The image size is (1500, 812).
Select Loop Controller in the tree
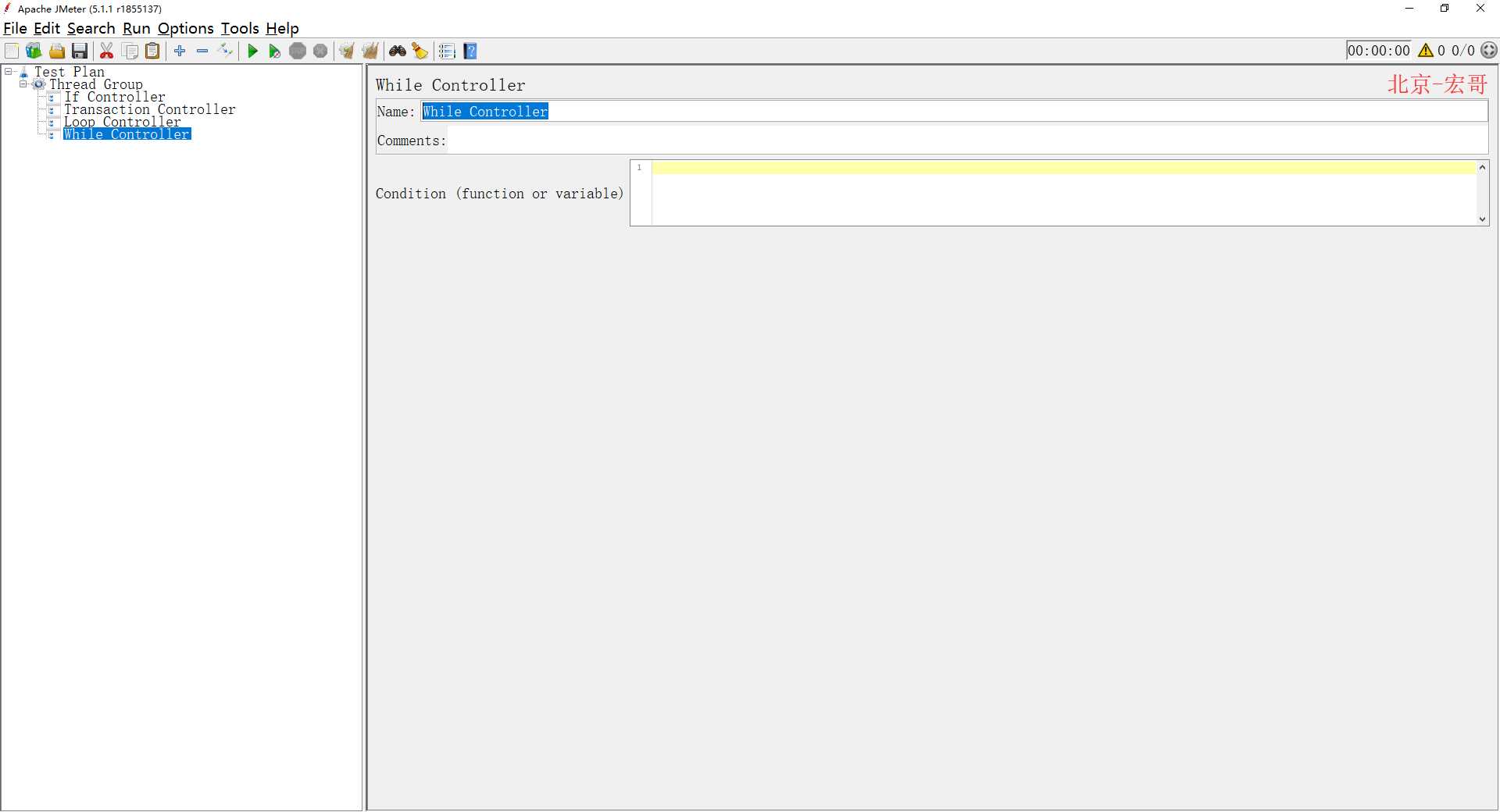[x=122, y=122]
